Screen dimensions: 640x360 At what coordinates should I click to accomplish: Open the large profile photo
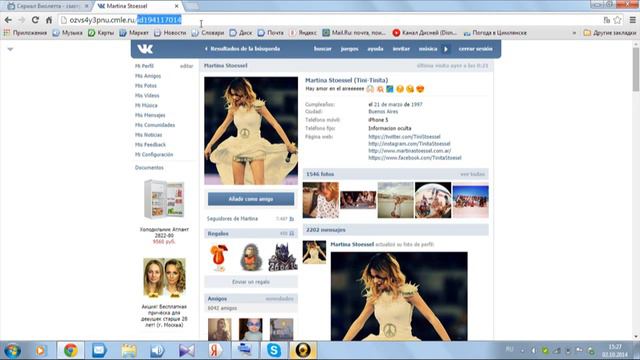click(251, 131)
